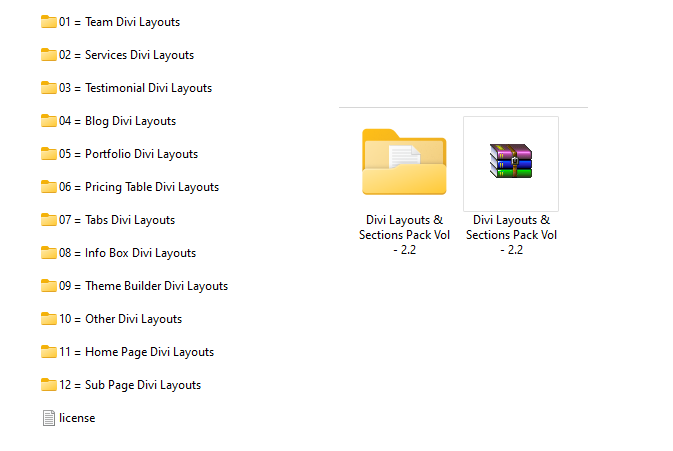Viewport: 673px width, 451px height.
Task: Click the folder icon for 07 = Tabs Divi Layouts
Action: pyautogui.click(x=49, y=219)
